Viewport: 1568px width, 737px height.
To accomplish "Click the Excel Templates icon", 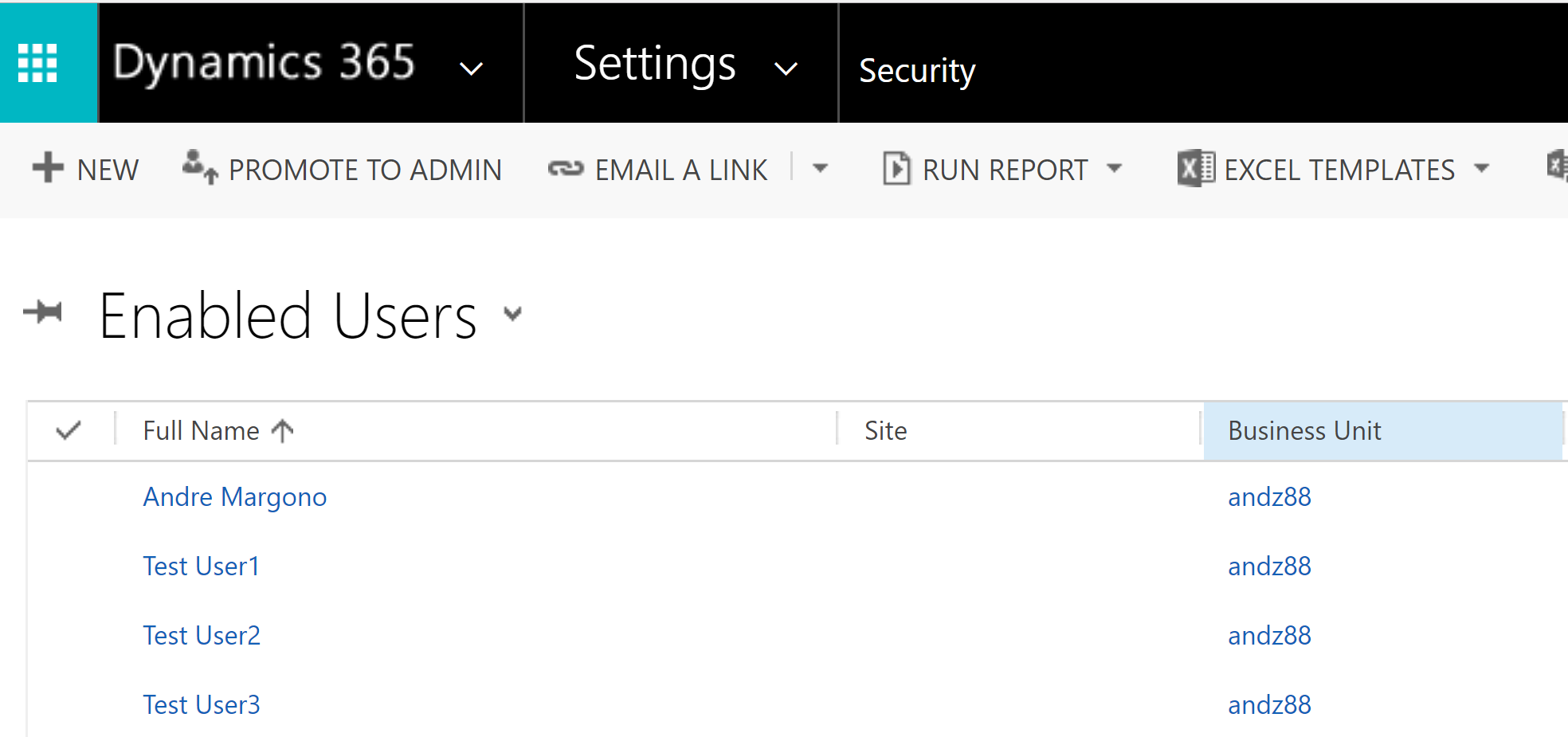I will (x=1195, y=169).
